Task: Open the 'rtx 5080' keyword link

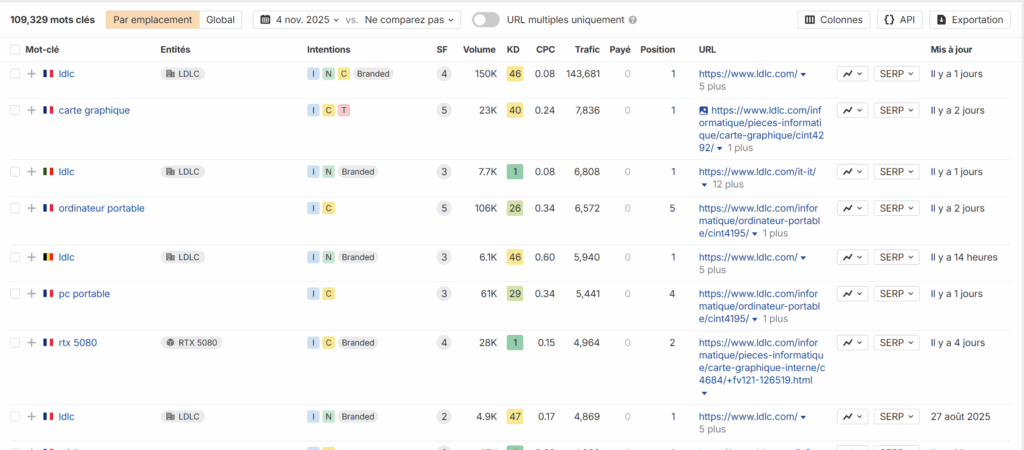Action: tap(78, 342)
